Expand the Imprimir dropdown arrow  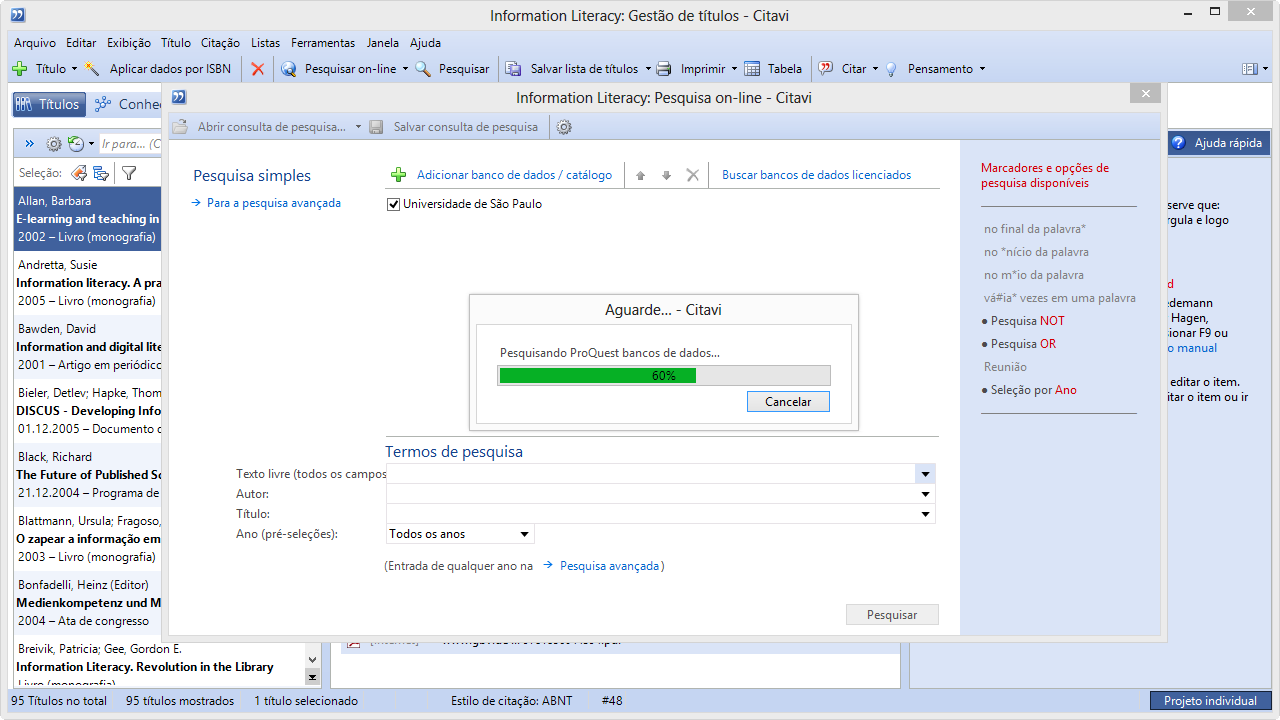tap(734, 69)
